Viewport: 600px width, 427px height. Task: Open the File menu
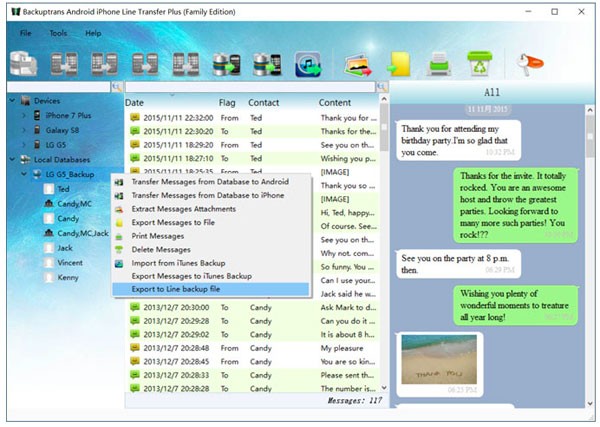(24, 33)
